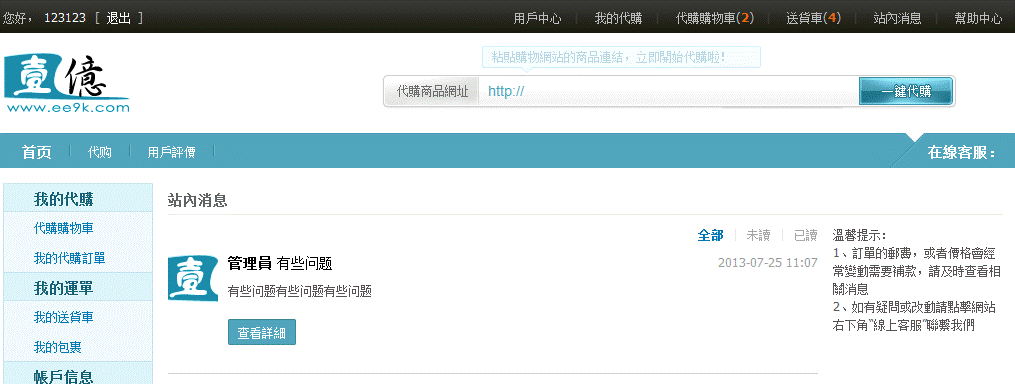Image resolution: width=1015 pixels, height=384 pixels.
Task: Click the 壹億 ee9k.com site logo
Action: tap(66, 84)
